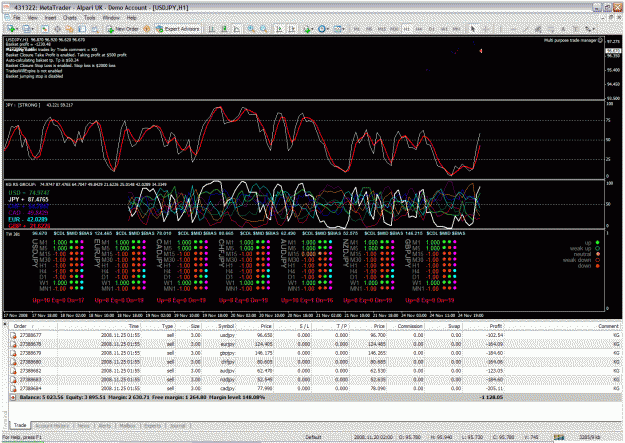Open the Window menu
This screenshot has height=443, width=625.
(111, 18)
